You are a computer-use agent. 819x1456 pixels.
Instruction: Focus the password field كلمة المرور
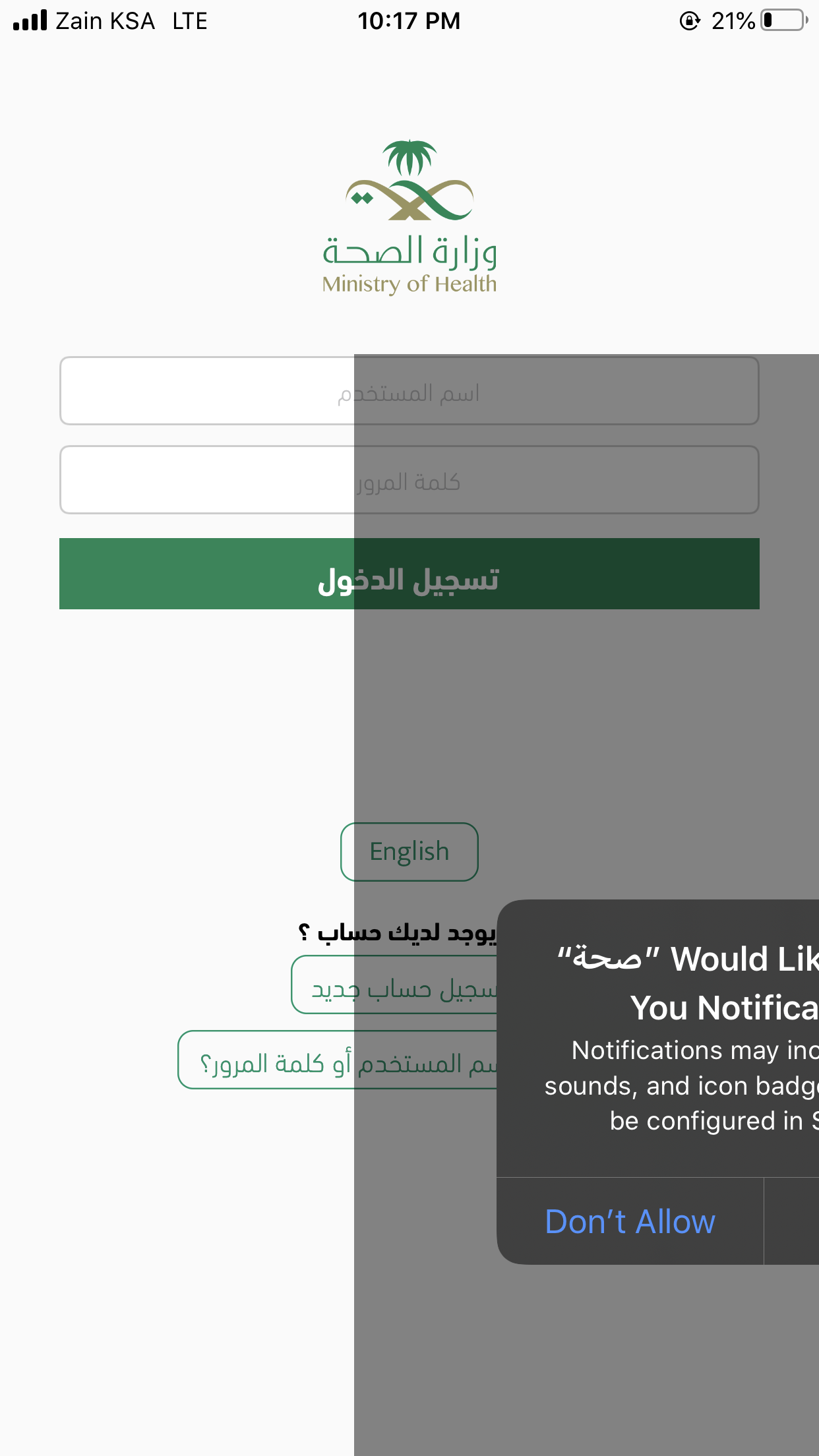point(409,480)
